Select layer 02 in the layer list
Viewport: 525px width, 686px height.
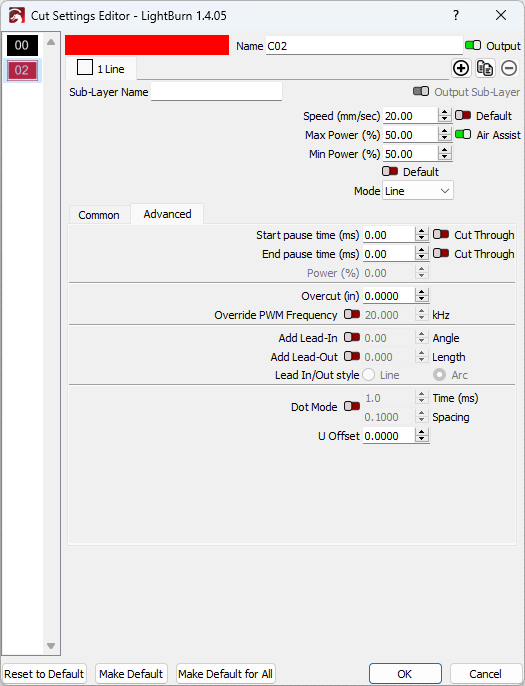(x=22, y=70)
